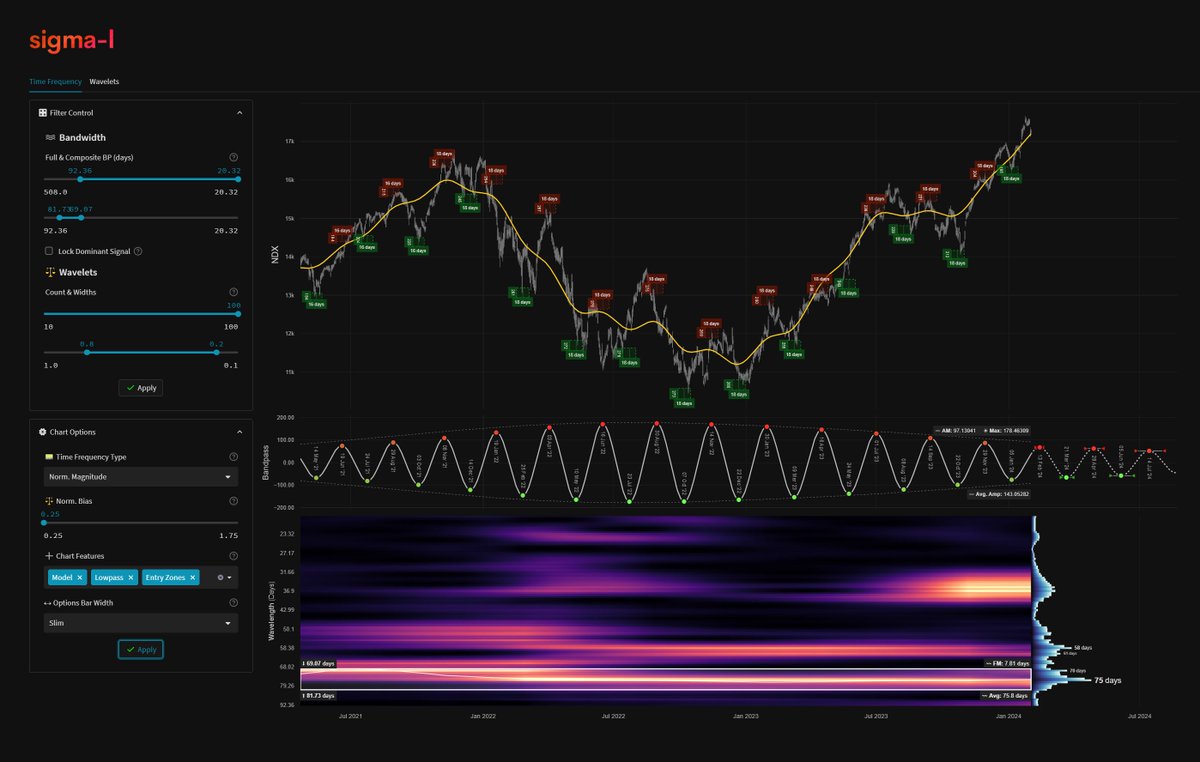Open help for Options Bar Width
This screenshot has width=1200, height=762.
pos(233,602)
